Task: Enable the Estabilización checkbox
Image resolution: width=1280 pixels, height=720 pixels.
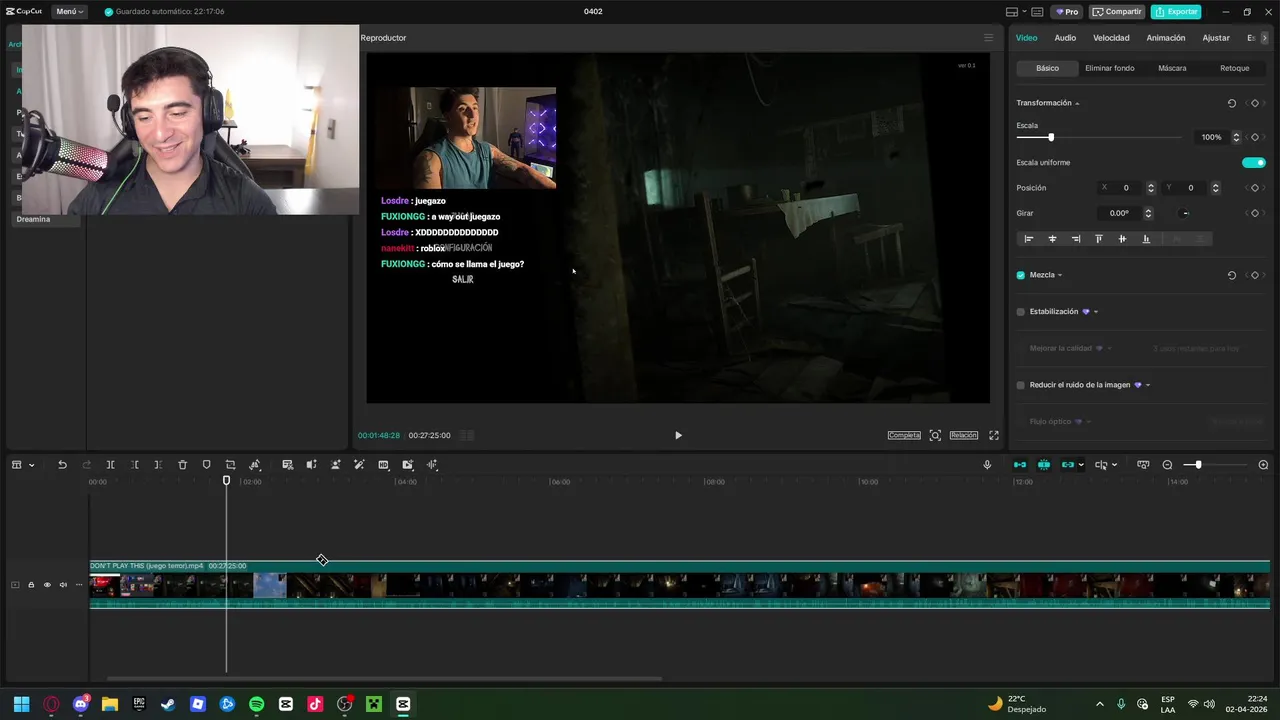Action: coord(1021,312)
